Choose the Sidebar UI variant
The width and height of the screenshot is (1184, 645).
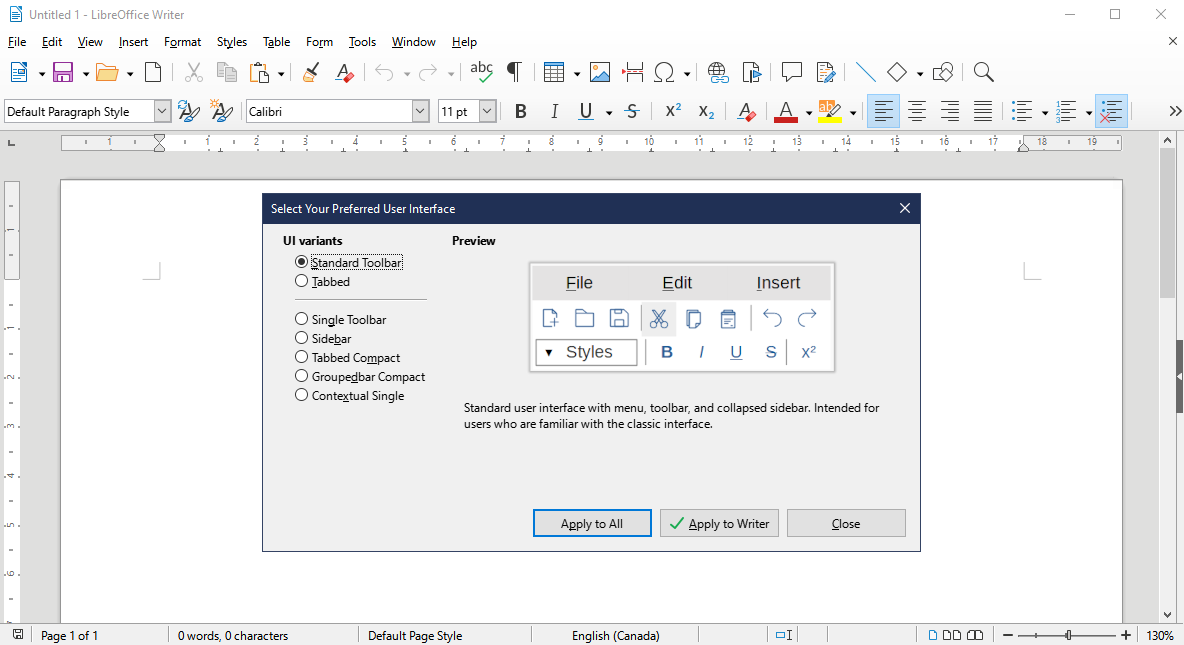click(x=302, y=338)
